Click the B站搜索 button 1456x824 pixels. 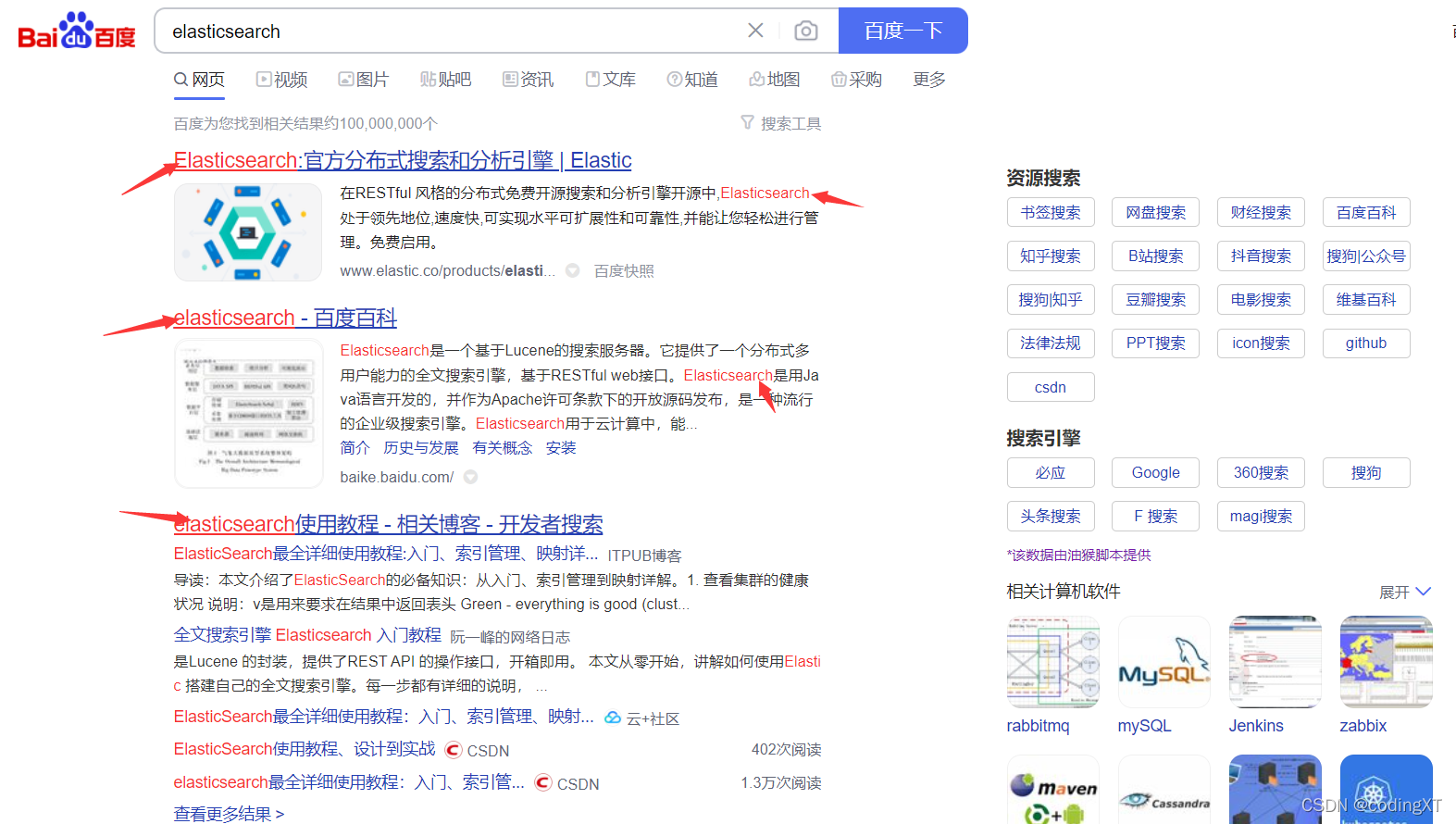(1156, 256)
